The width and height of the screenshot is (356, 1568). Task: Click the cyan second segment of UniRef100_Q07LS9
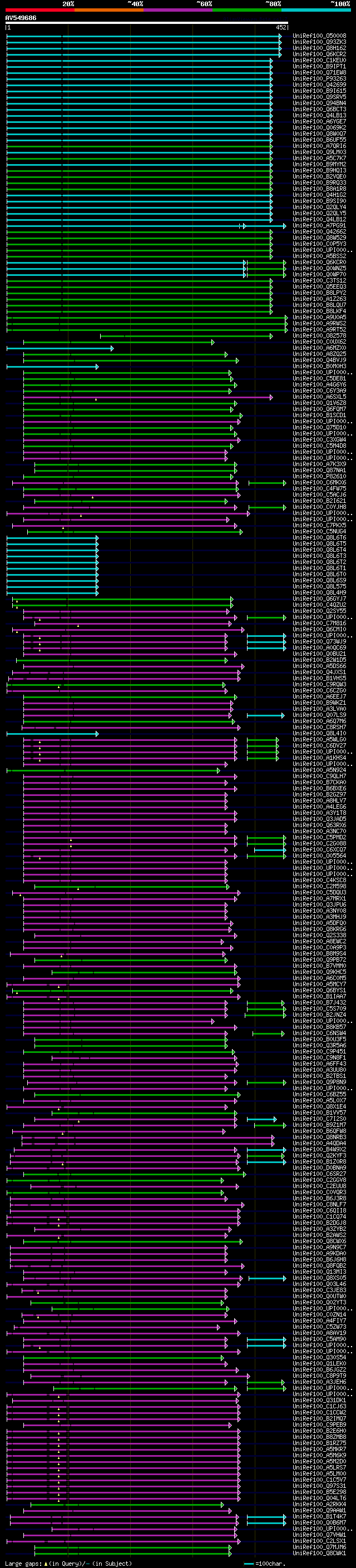pyautogui.click(x=265, y=715)
